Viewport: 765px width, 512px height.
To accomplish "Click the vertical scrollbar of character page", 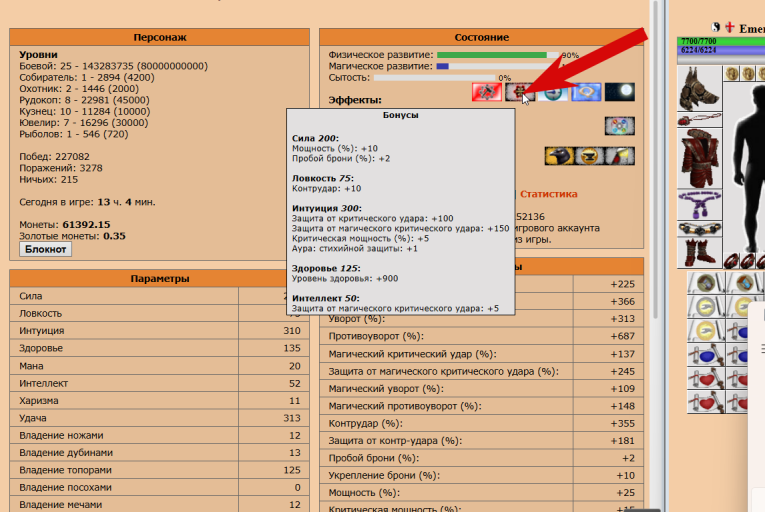I will 655,161.
